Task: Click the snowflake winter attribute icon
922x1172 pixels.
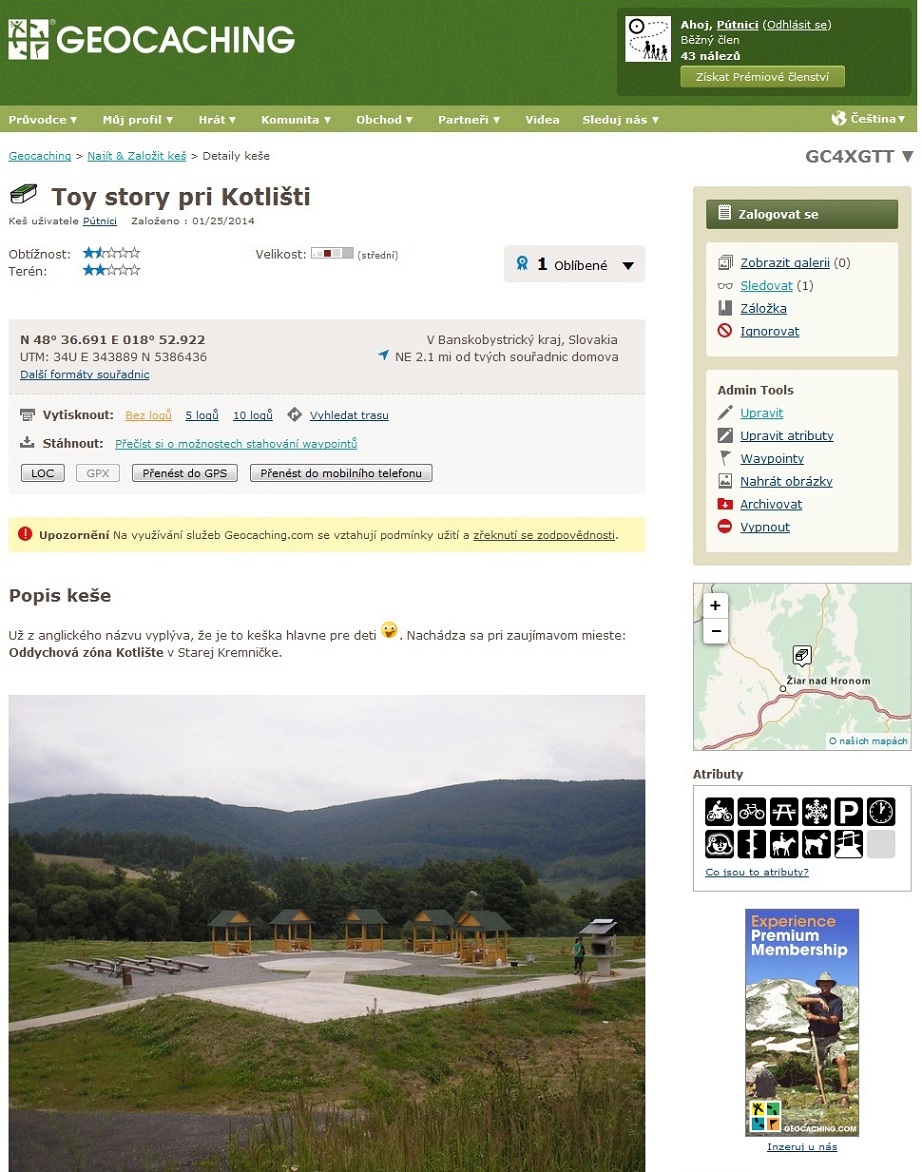Action: [x=816, y=811]
